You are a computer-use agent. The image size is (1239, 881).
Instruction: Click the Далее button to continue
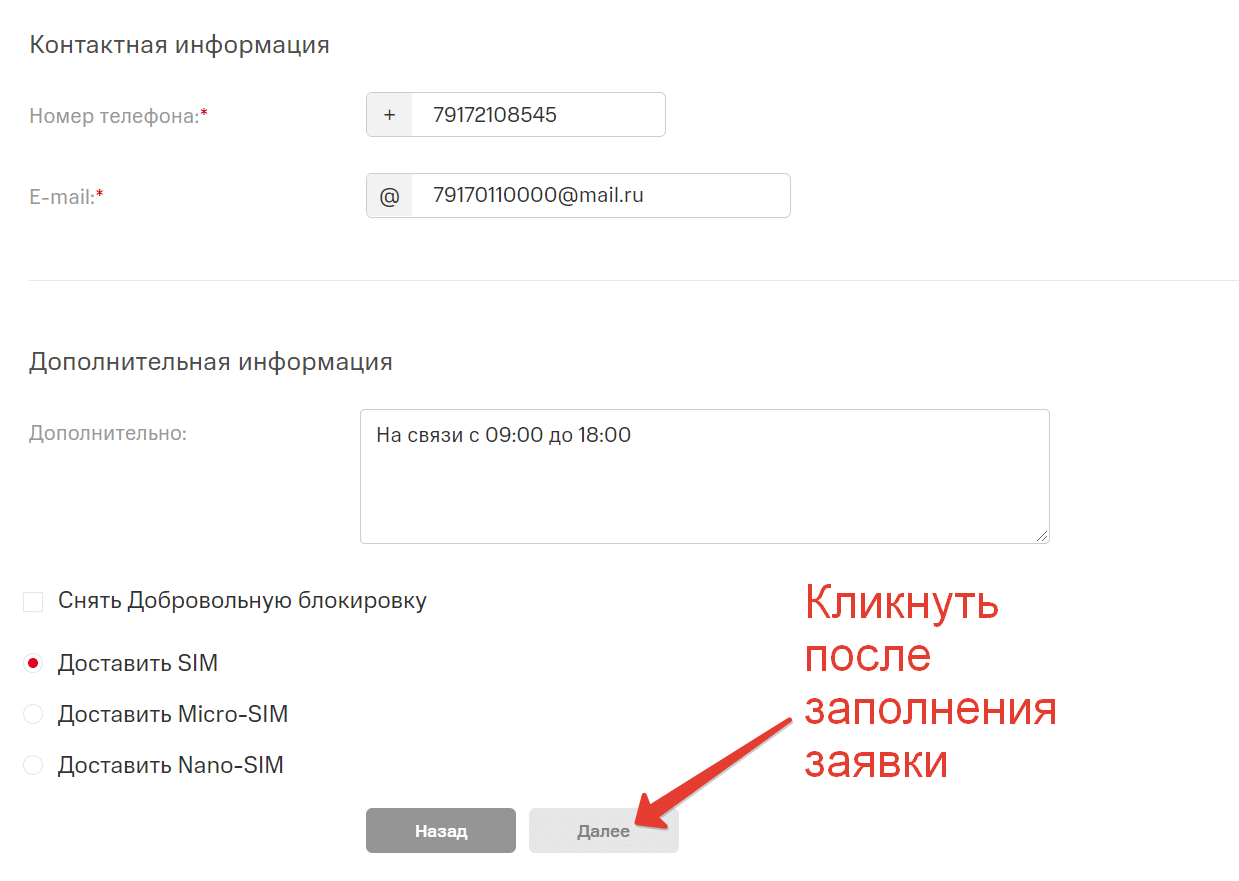[603, 831]
